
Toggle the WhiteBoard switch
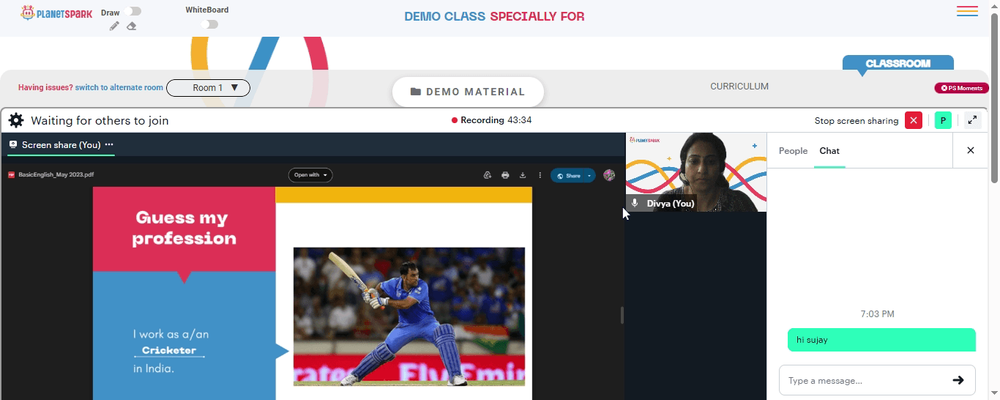(209, 24)
